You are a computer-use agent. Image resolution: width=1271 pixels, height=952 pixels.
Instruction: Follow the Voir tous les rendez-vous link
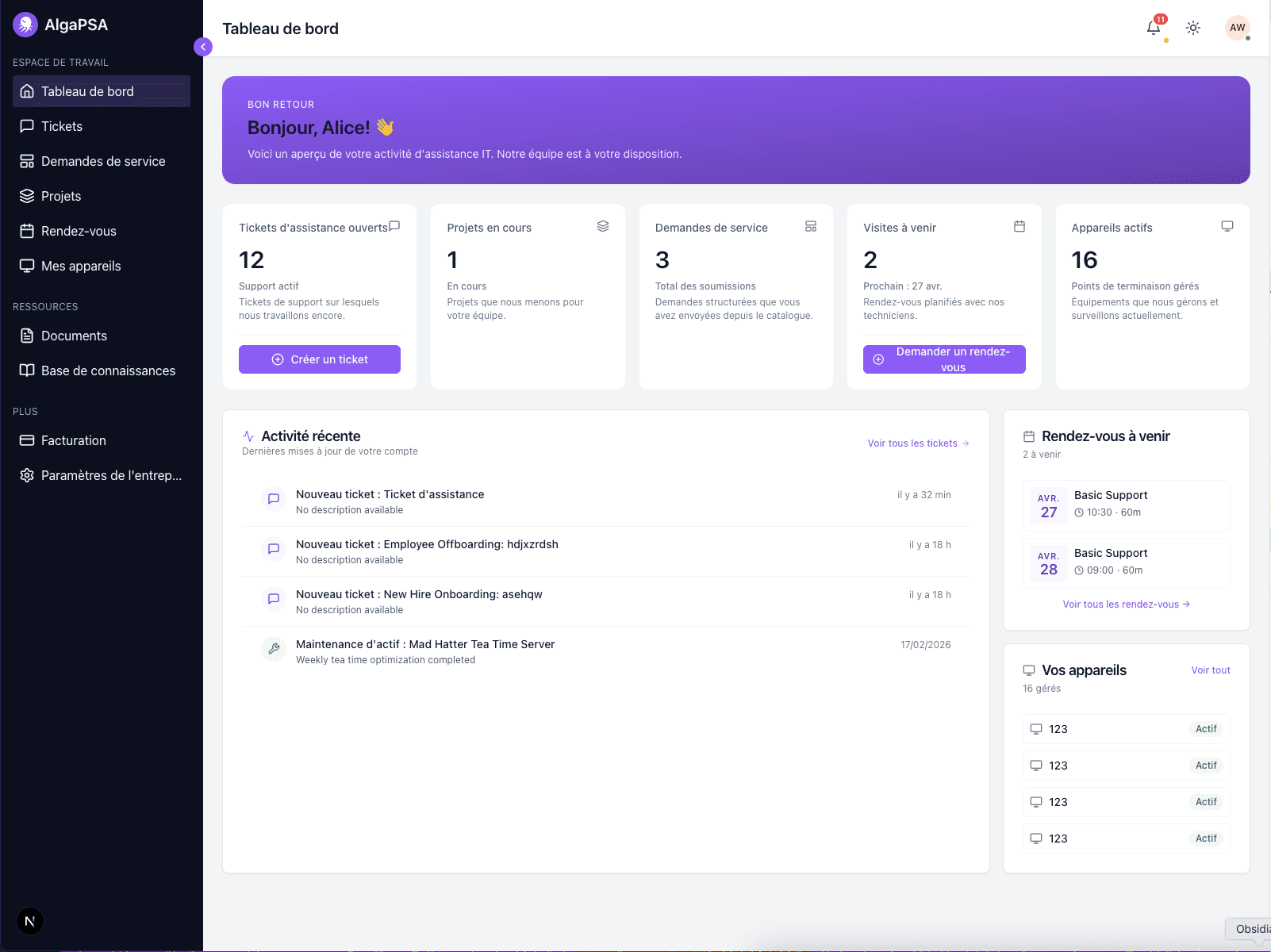click(x=1127, y=605)
